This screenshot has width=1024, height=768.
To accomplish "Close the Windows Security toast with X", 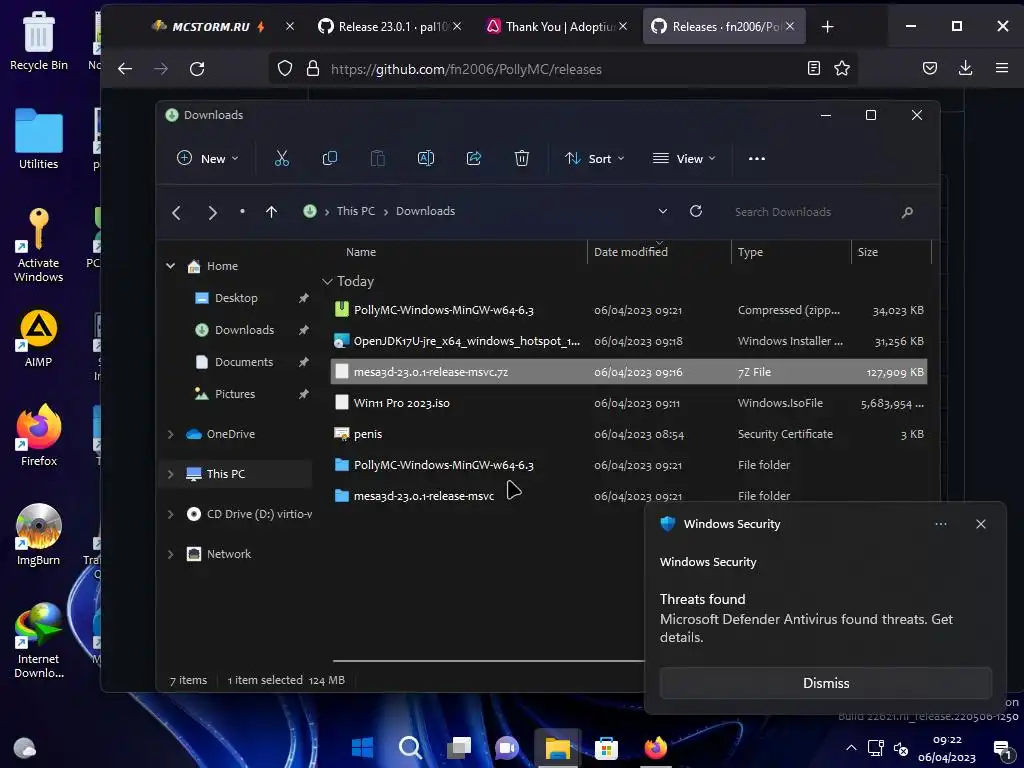I will pos(980,524).
